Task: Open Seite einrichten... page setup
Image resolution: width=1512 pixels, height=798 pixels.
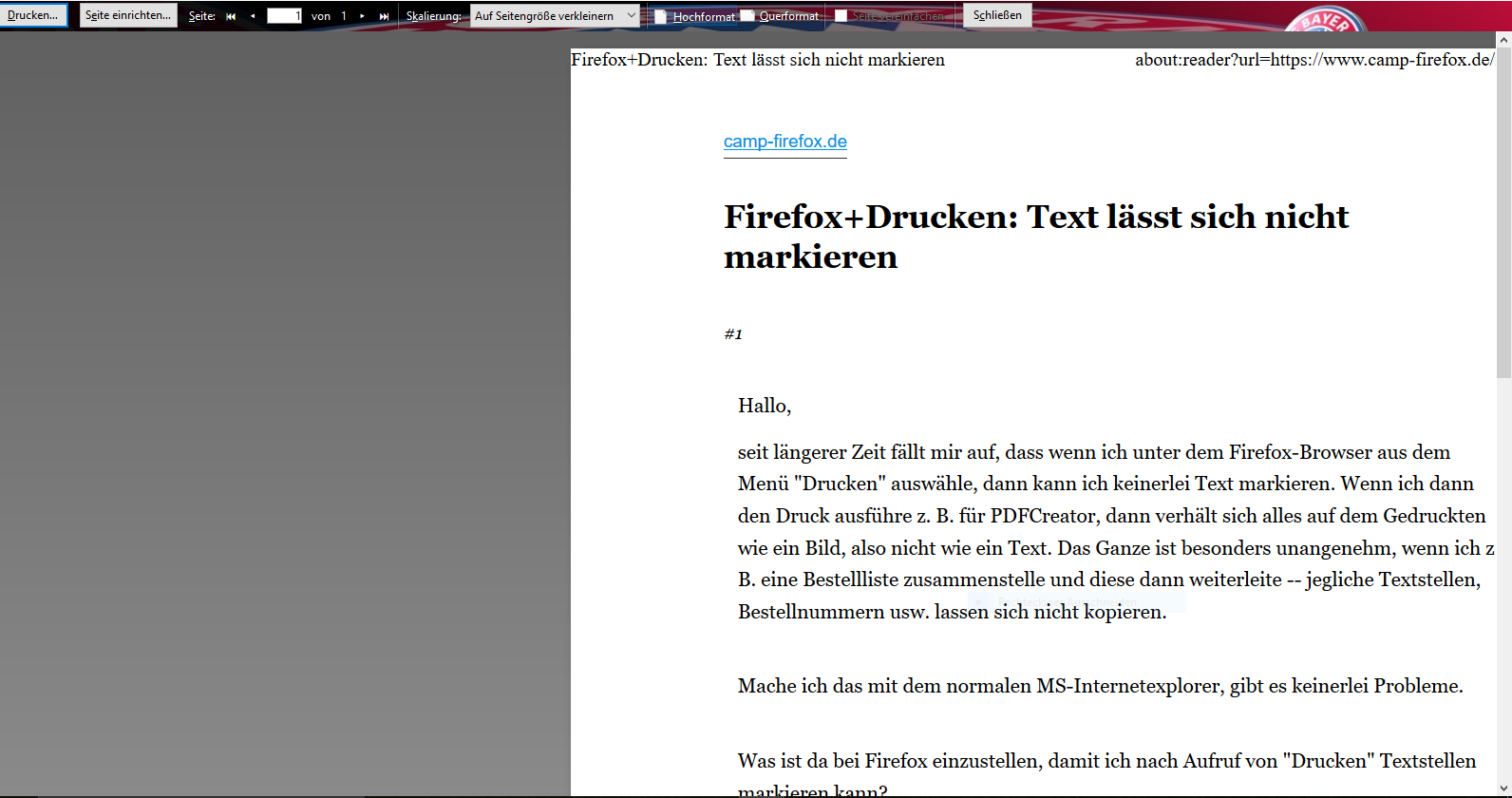Action: pyautogui.click(x=128, y=15)
